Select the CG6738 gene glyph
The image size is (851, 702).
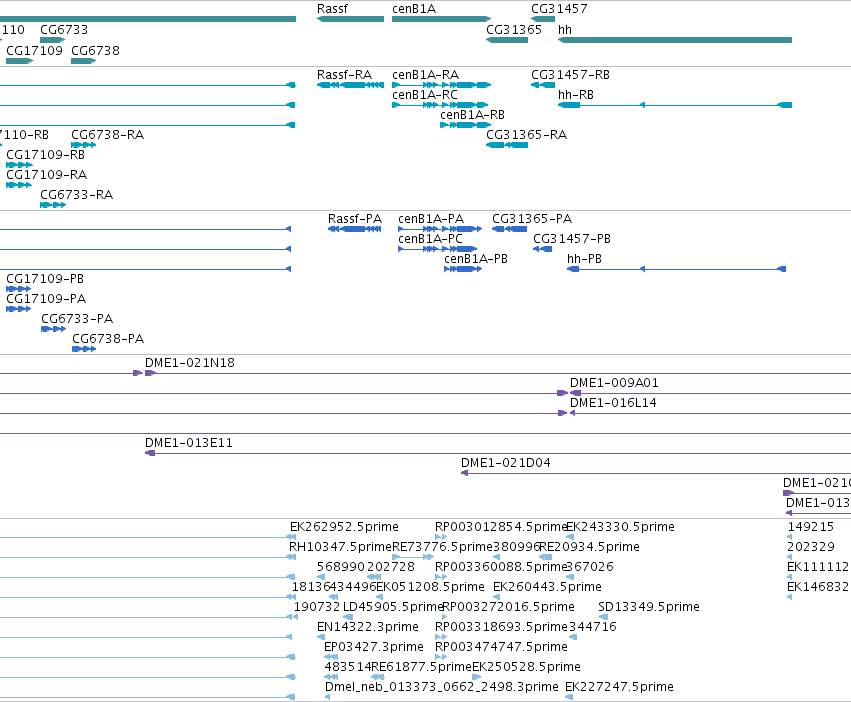point(84,61)
